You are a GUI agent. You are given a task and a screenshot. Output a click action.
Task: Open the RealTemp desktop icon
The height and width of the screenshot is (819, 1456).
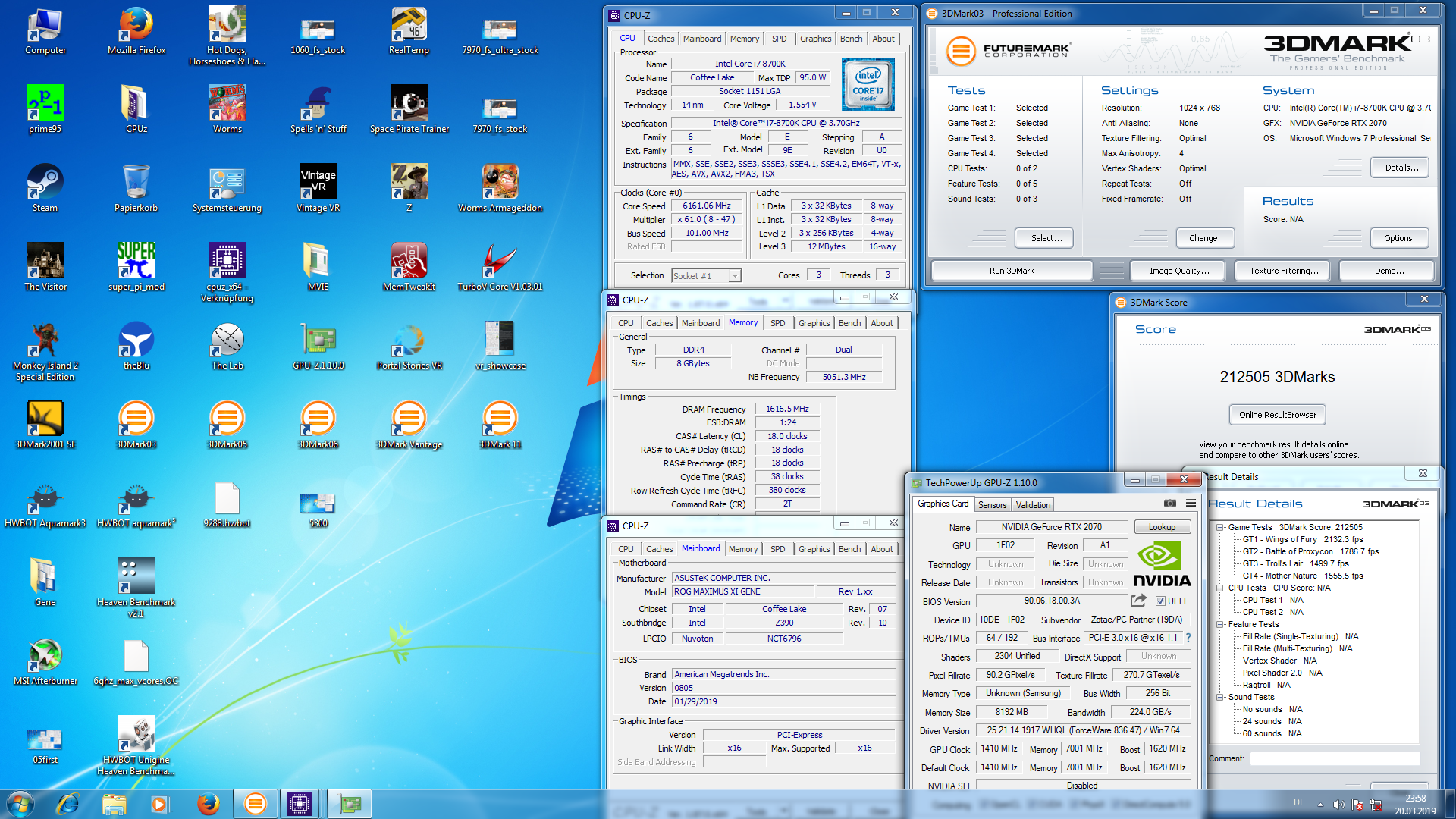pyautogui.click(x=409, y=32)
